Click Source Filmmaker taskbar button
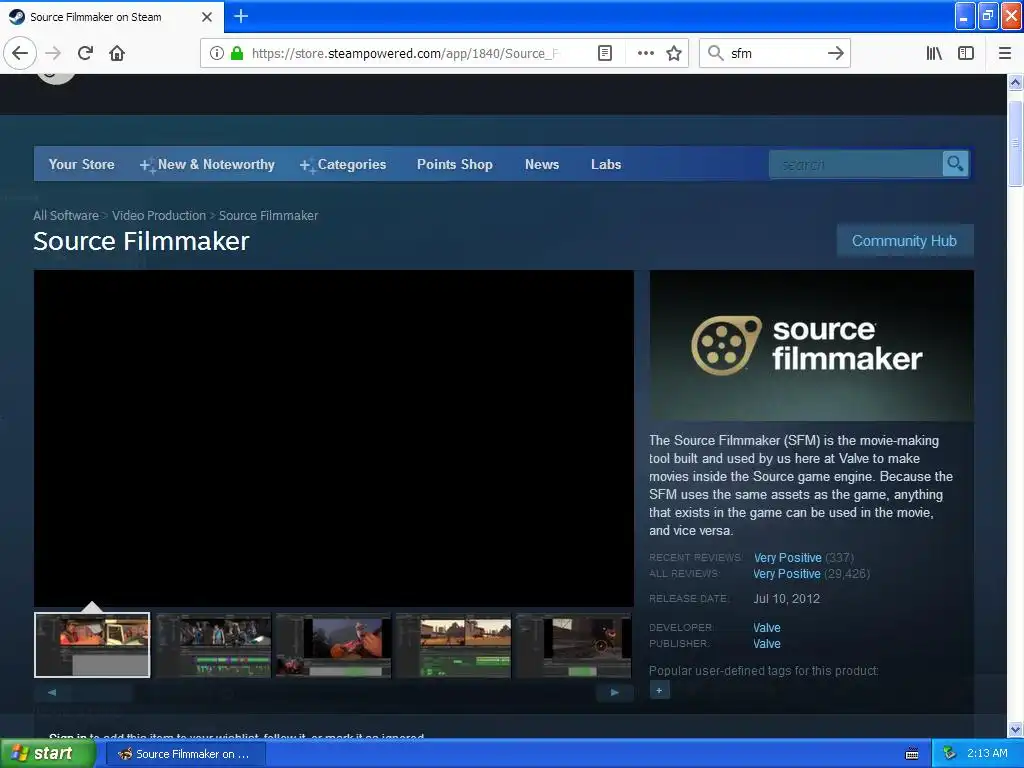The image size is (1024, 768). pos(185,754)
